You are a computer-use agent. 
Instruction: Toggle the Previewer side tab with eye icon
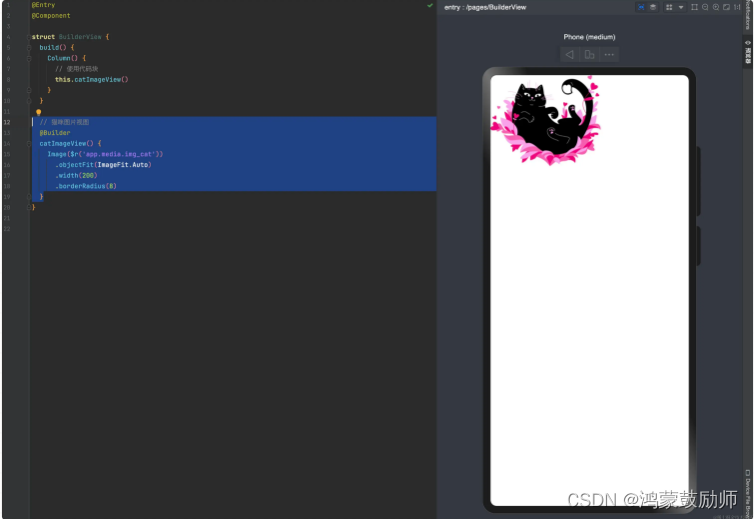pos(748,52)
